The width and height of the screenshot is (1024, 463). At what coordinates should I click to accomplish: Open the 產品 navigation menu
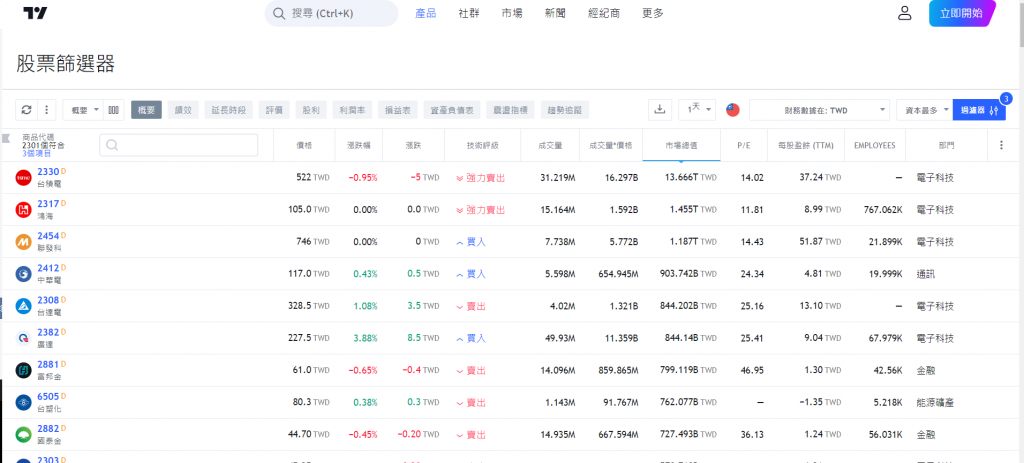coord(426,13)
